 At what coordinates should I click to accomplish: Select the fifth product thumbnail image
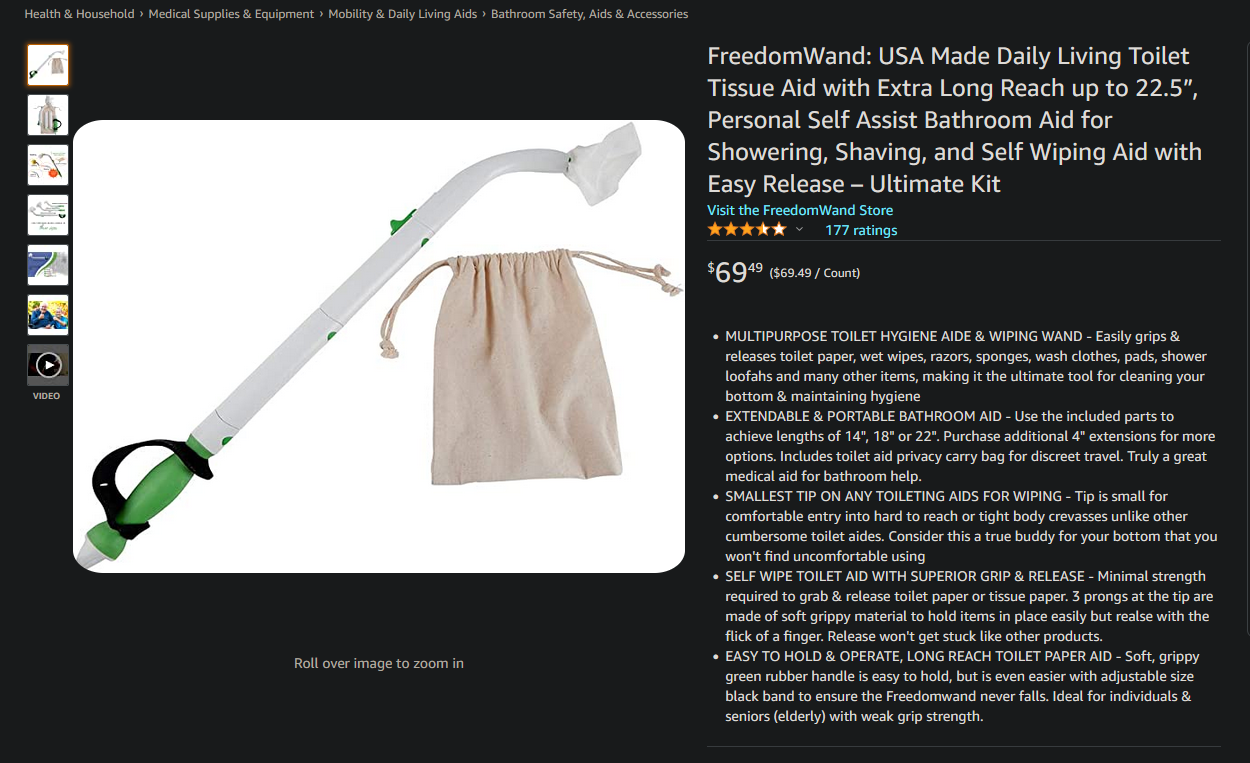coord(48,265)
